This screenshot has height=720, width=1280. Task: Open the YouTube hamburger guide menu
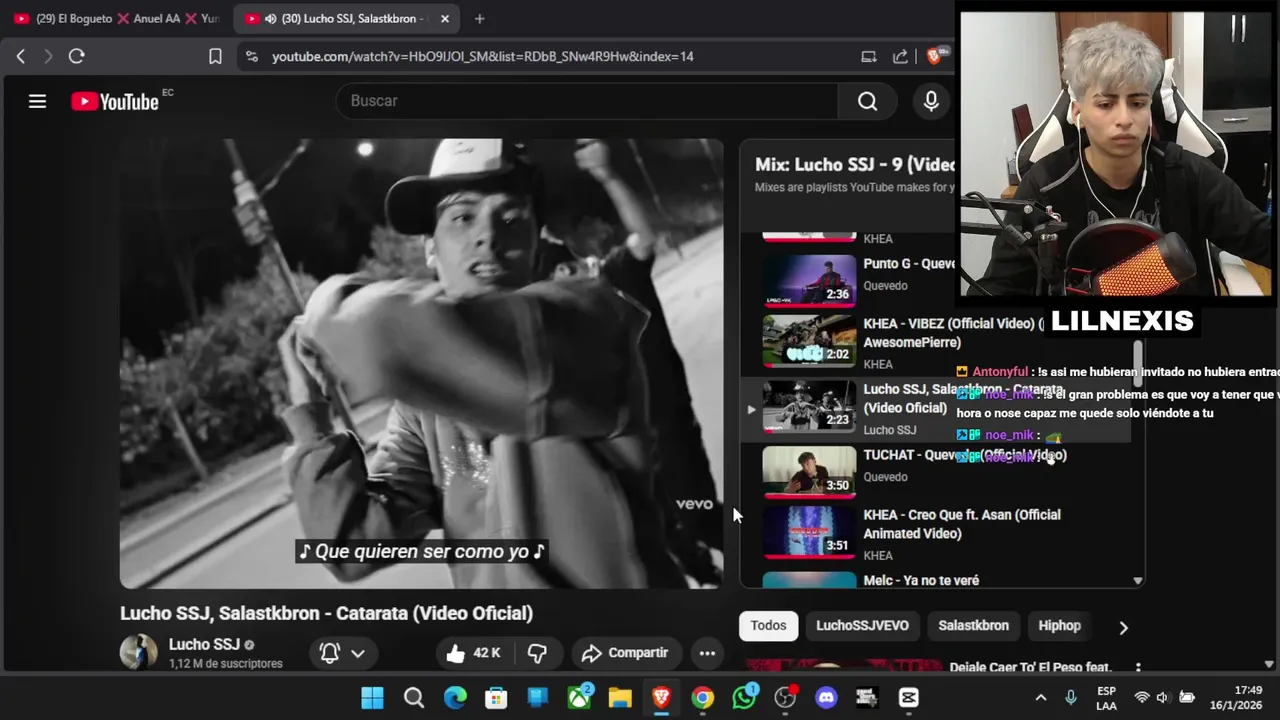(x=37, y=101)
